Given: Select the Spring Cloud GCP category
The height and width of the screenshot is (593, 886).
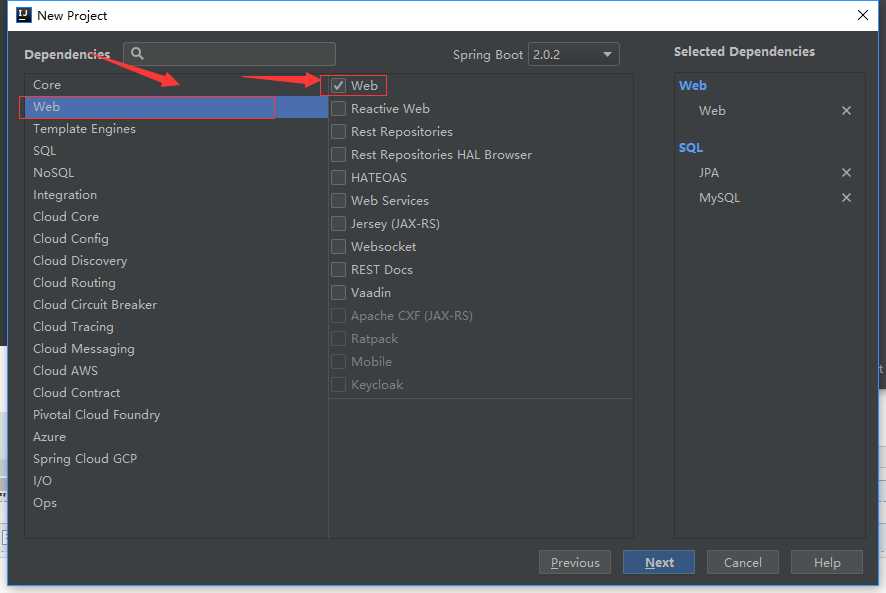Looking at the screenshot, I should (176, 459).
